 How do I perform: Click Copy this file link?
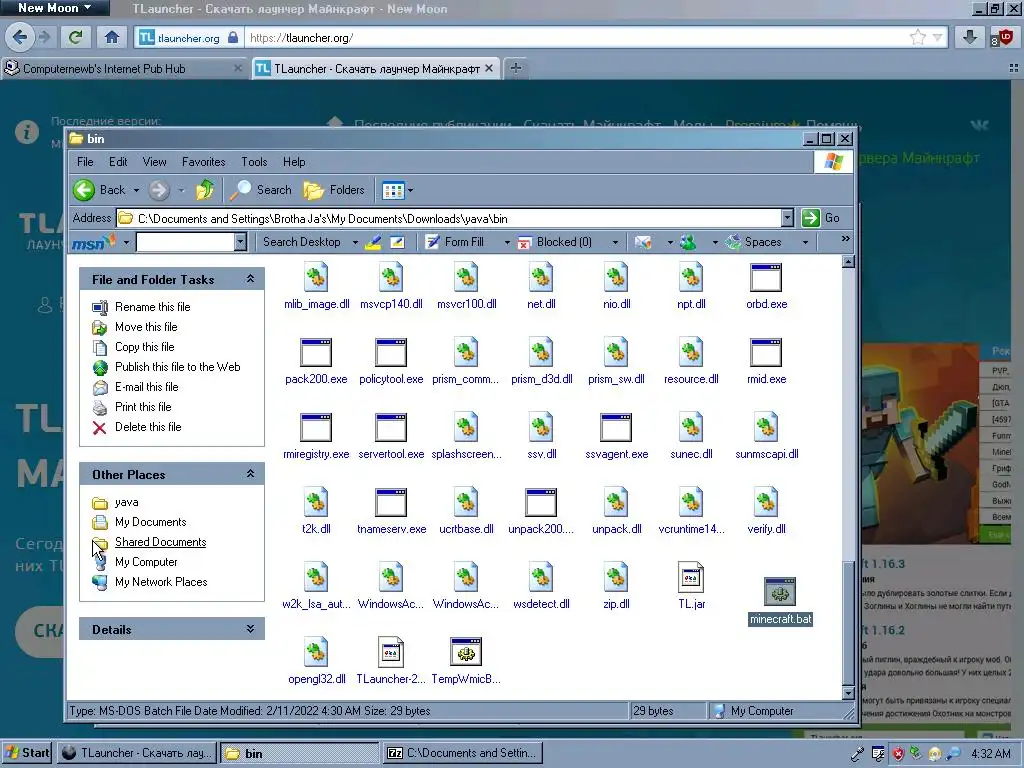tap(144, 347)
